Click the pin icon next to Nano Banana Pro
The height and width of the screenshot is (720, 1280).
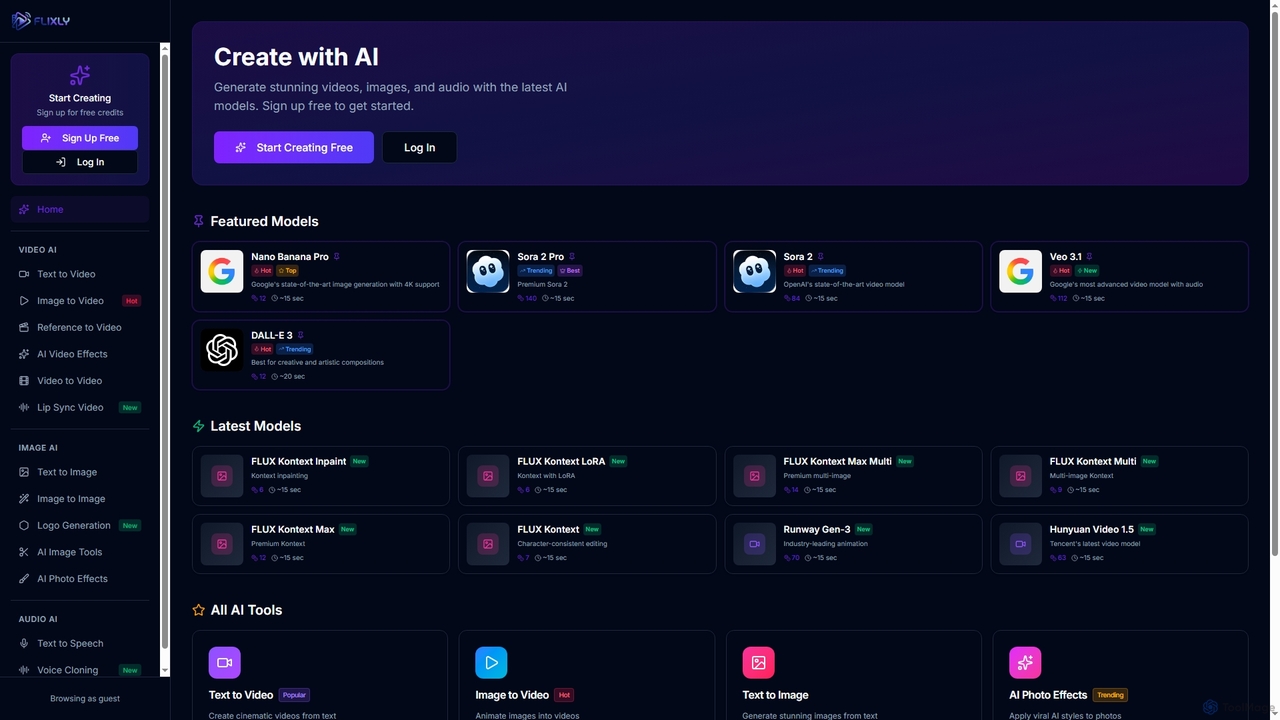click(x=336, y=257)
